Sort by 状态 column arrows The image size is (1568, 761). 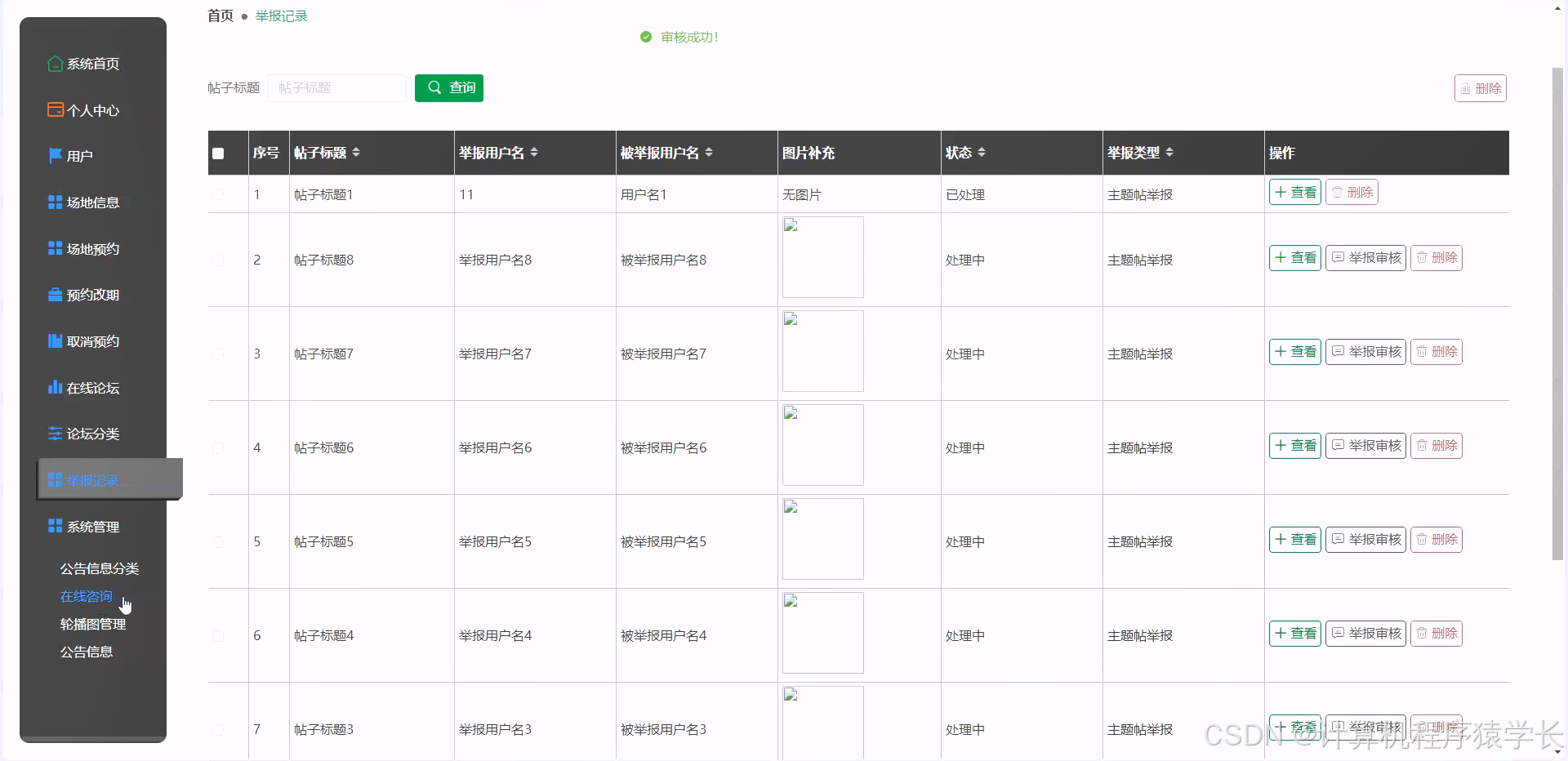point(982,153)
